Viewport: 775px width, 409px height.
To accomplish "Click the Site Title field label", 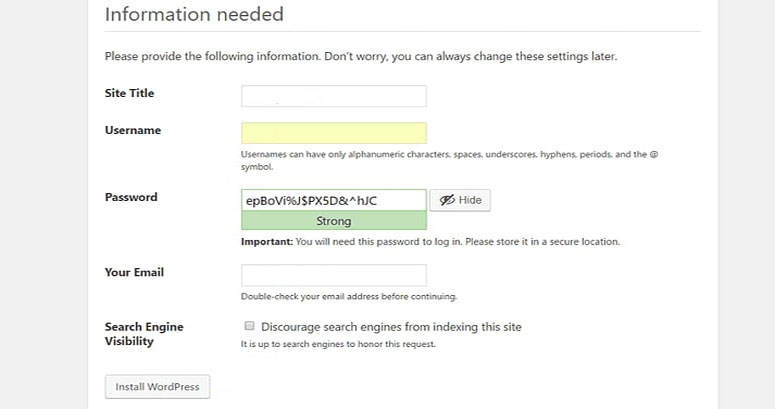I will (130, 94).
